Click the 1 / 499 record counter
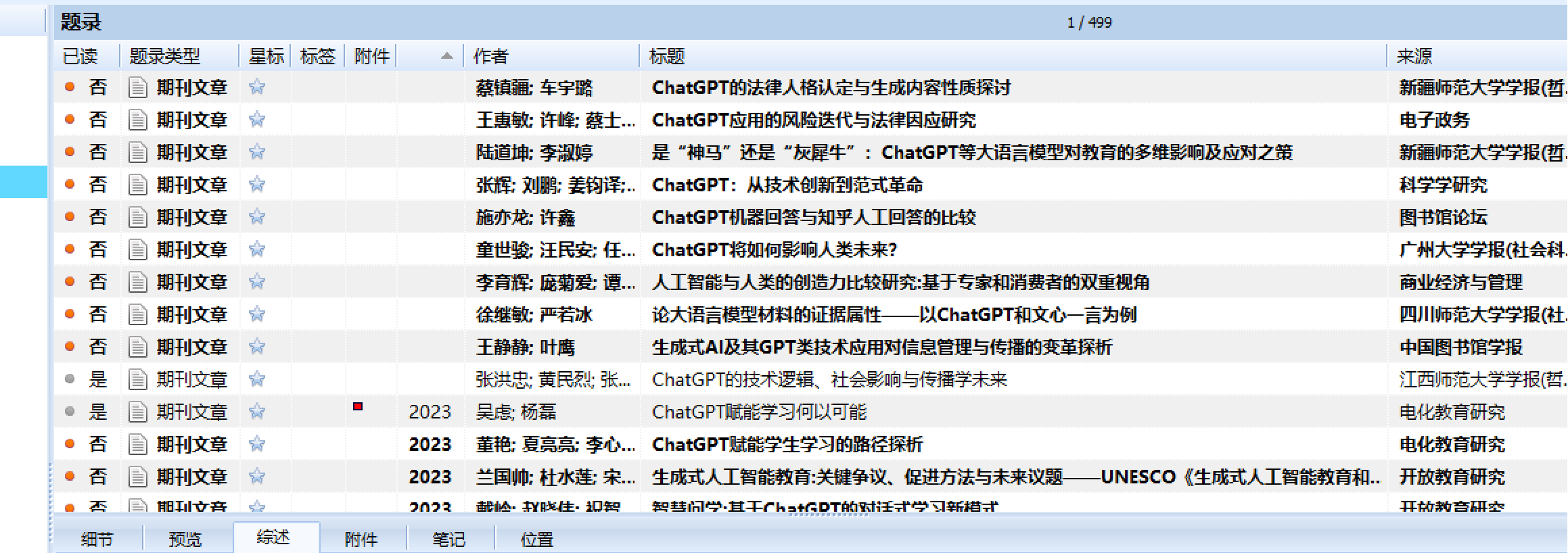The image size is (1568, 553). click(x=1089, y=22)
